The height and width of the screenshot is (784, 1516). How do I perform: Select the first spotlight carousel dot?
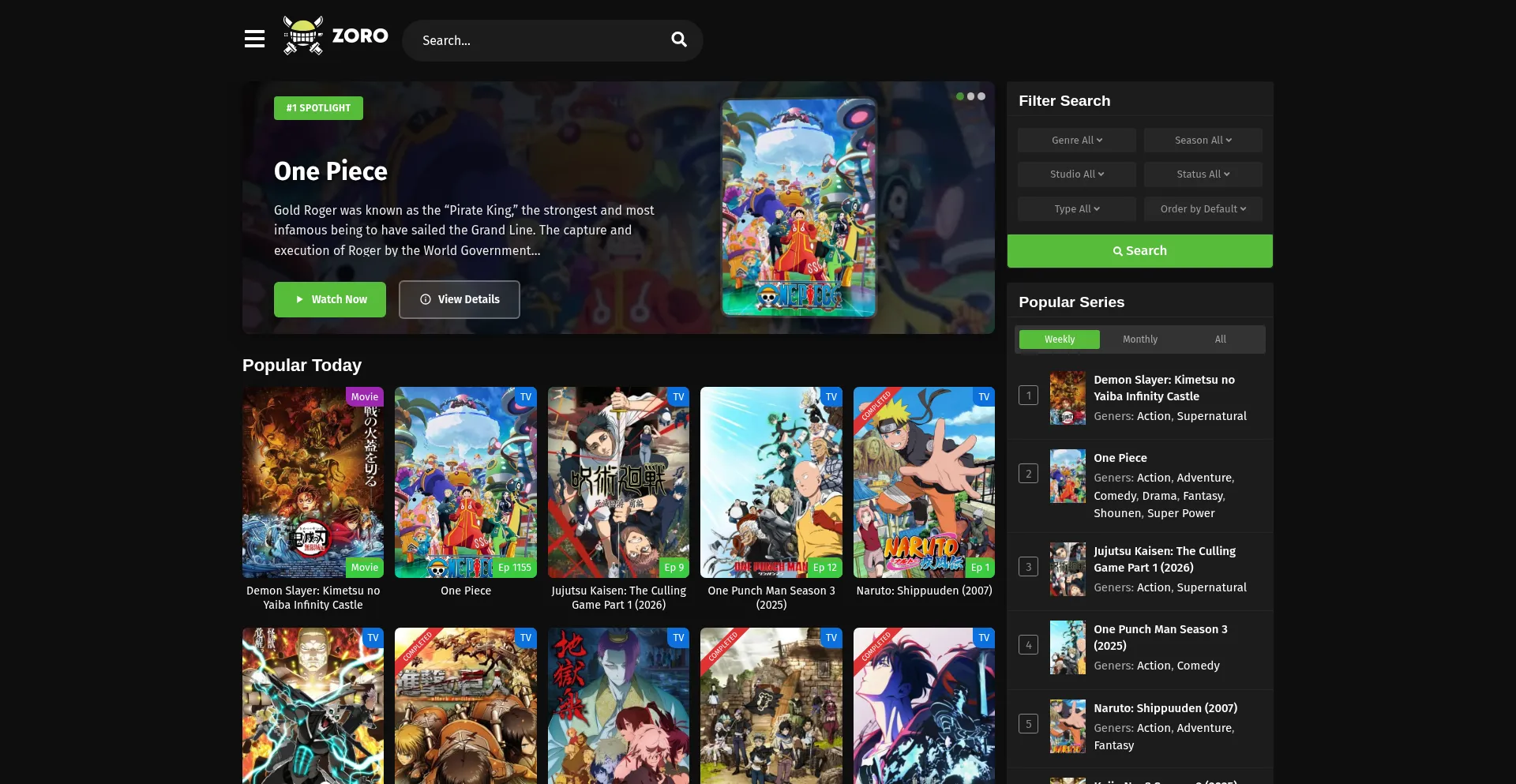point(960,96)
